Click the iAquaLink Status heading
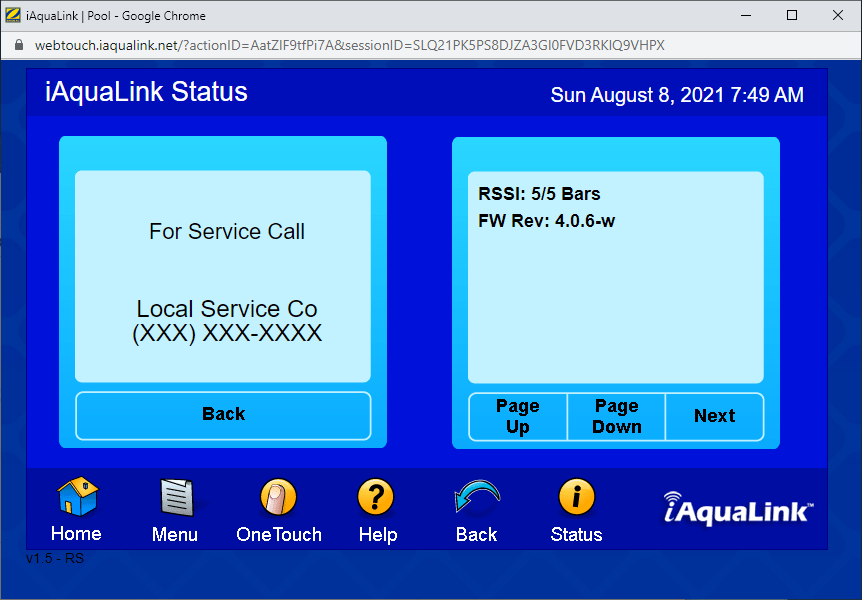 coord(146,92)
